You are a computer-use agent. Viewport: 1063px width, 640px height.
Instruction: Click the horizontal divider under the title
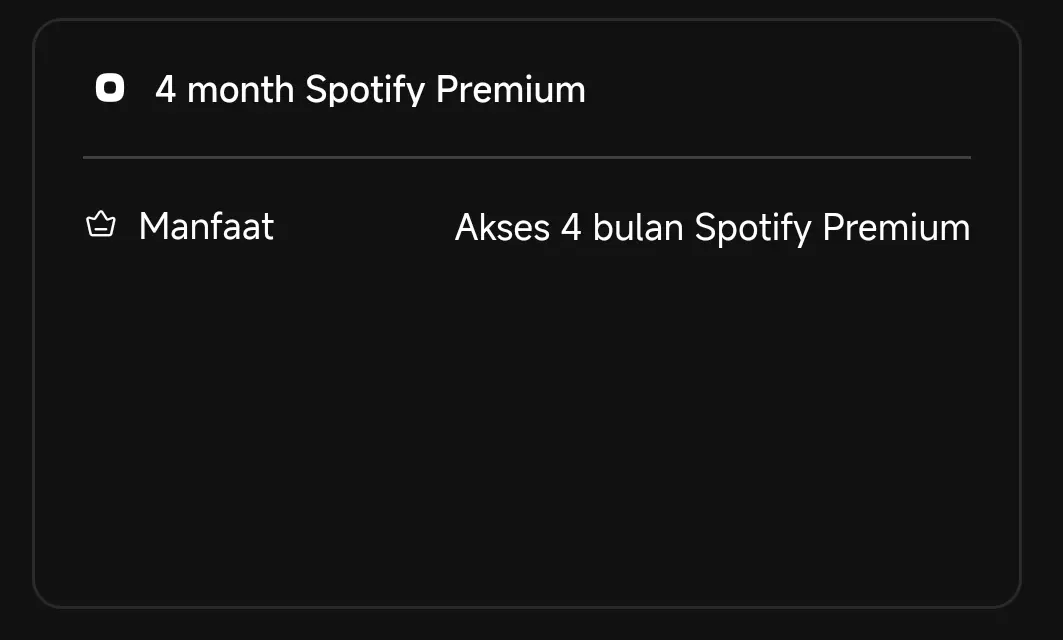(527, 157)
